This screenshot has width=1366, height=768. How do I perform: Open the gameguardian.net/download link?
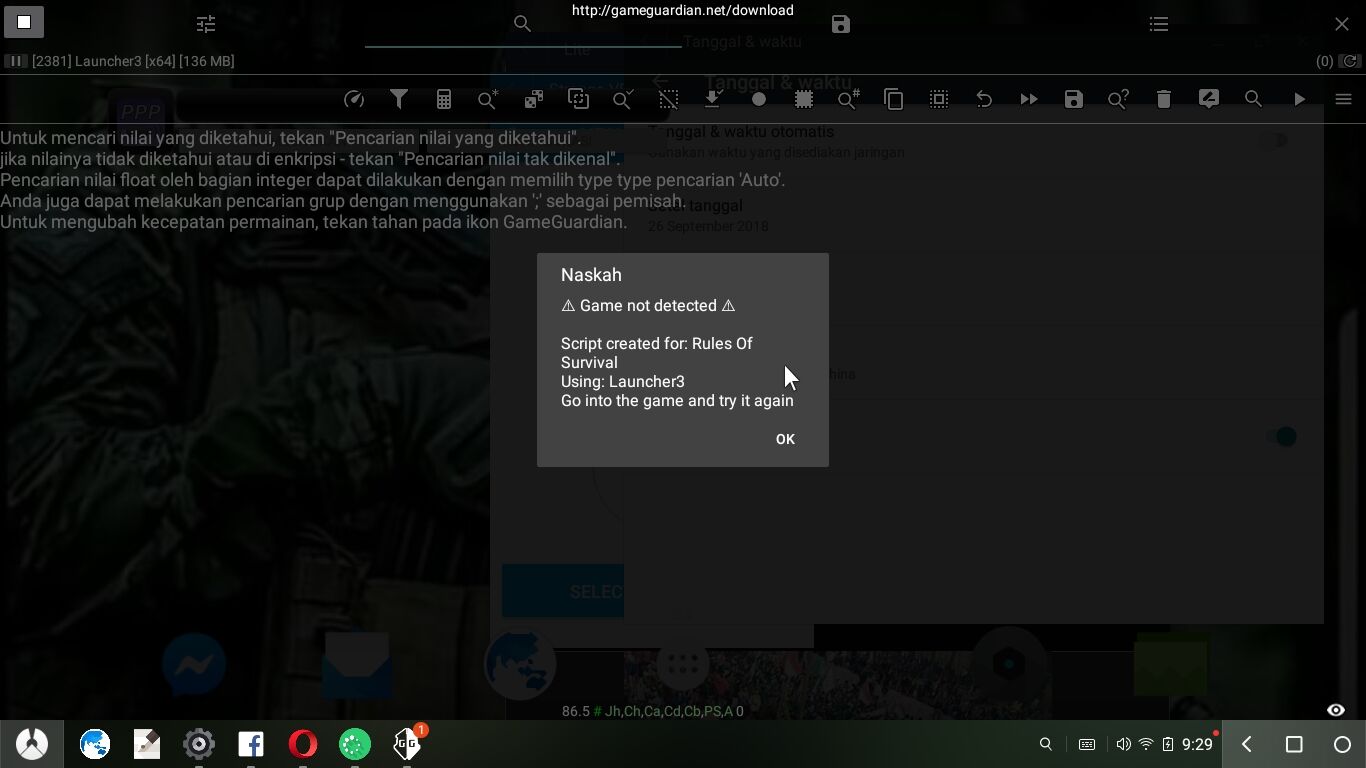(683, 10)
